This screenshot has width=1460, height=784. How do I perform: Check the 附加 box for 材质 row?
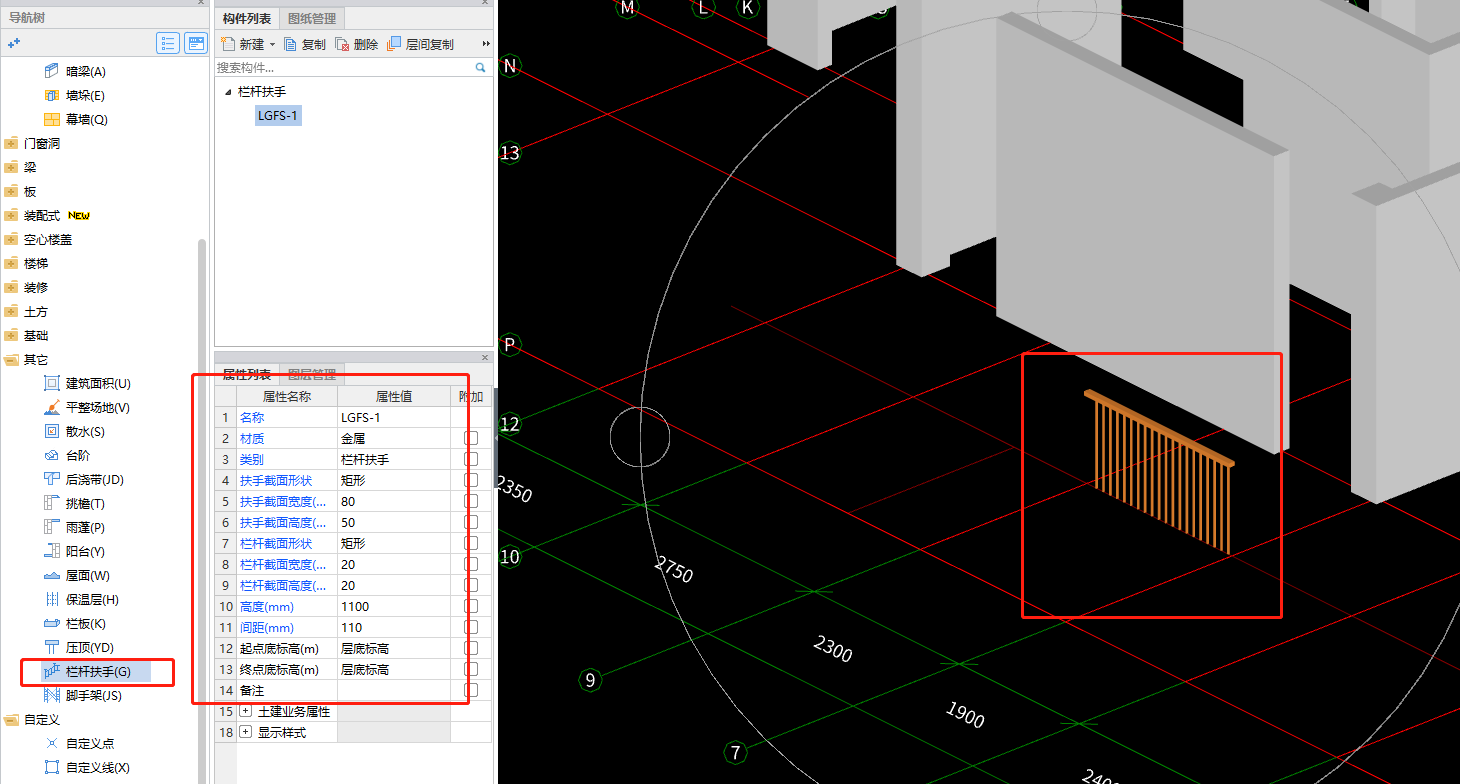tap(471, 438)
